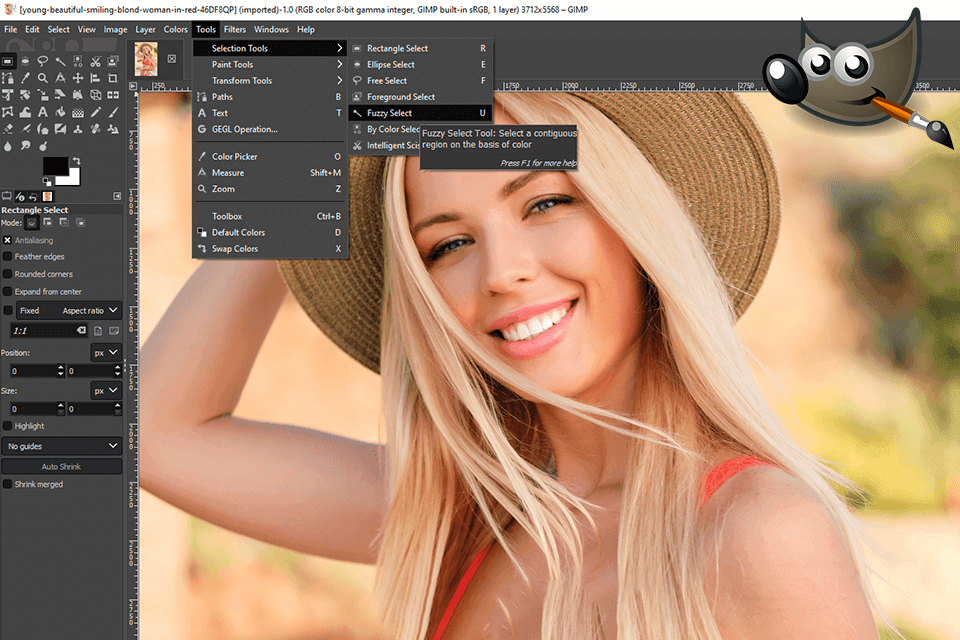This screenshot has width=960, height=640.
Task: Open the Layer menu
Action: point(145,29)
